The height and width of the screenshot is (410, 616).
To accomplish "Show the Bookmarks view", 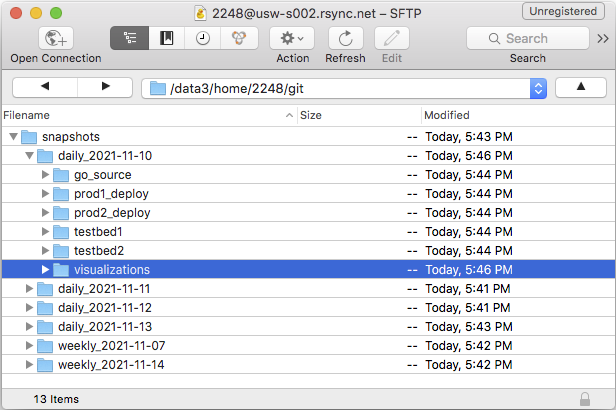I will pos(166,38).
